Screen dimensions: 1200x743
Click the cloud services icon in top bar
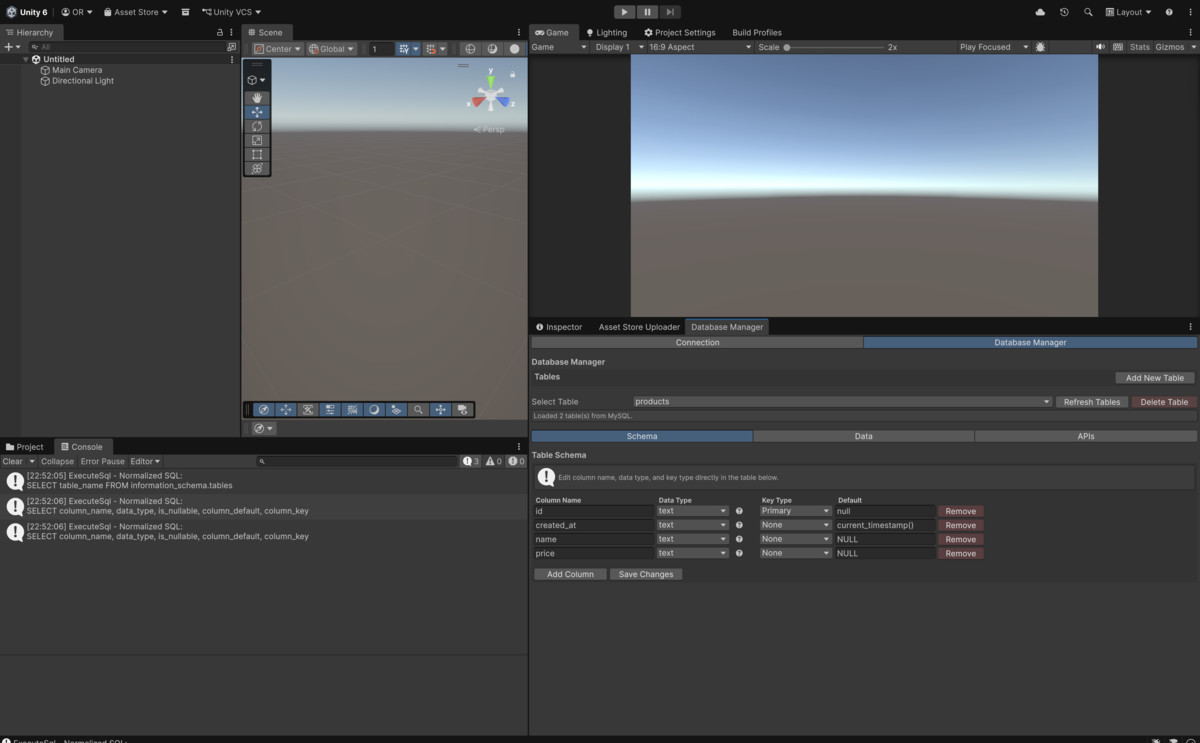1040,12
